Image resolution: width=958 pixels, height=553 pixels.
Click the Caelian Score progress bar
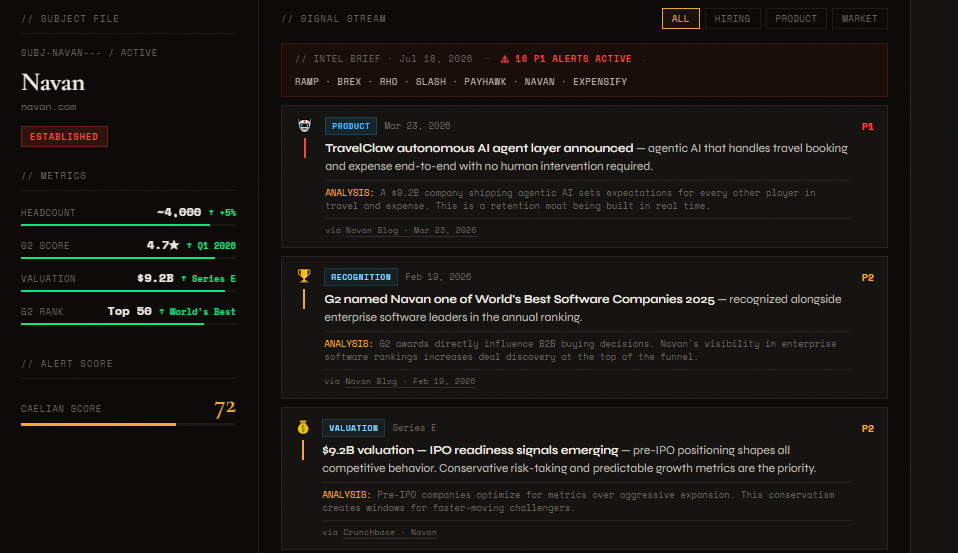128,424
